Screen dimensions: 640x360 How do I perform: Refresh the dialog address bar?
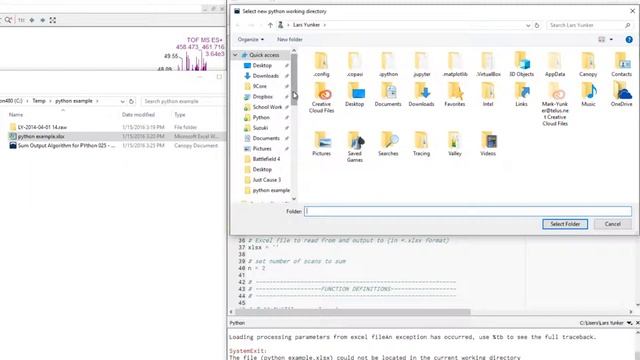(x=537, y=25)
